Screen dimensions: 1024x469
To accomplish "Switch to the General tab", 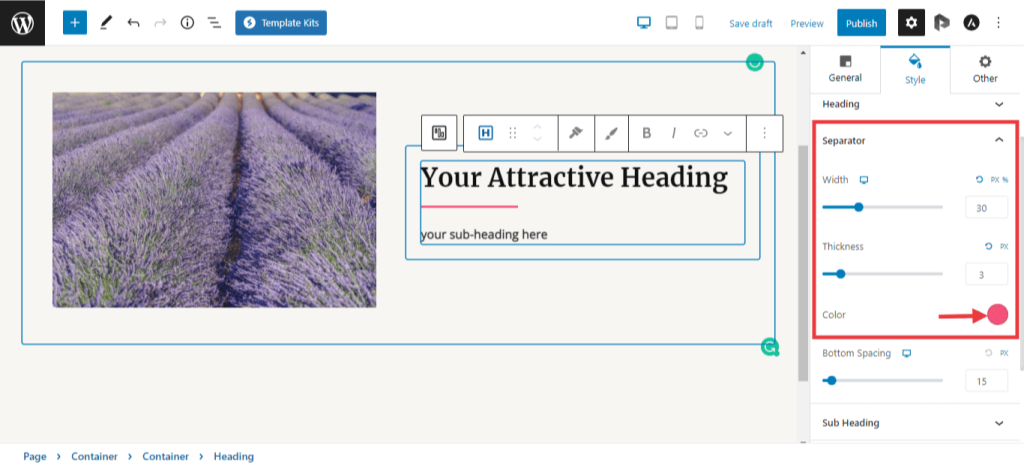I will click(845, 69).
